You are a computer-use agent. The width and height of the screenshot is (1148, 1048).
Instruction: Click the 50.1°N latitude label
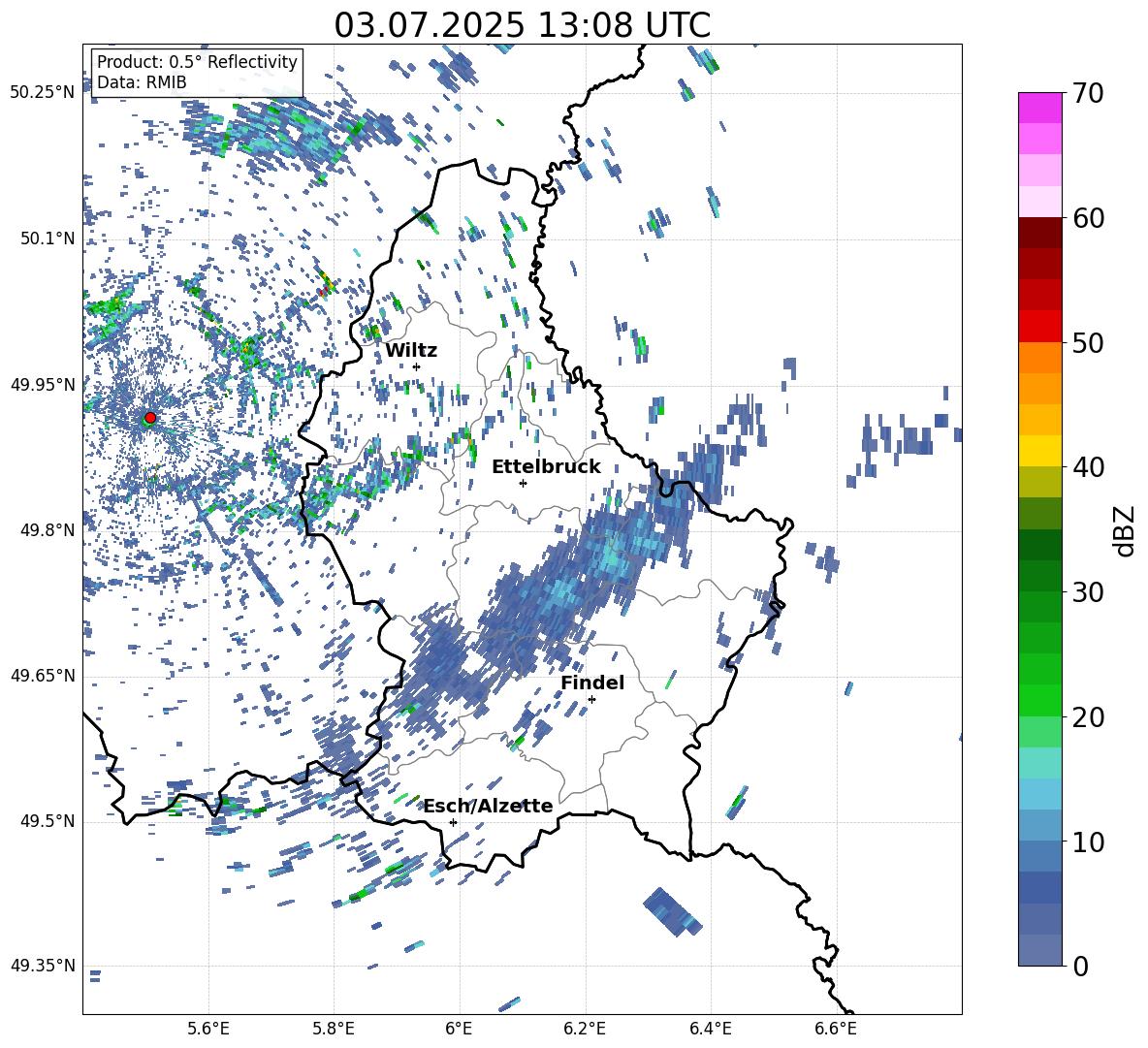point(47,238)
